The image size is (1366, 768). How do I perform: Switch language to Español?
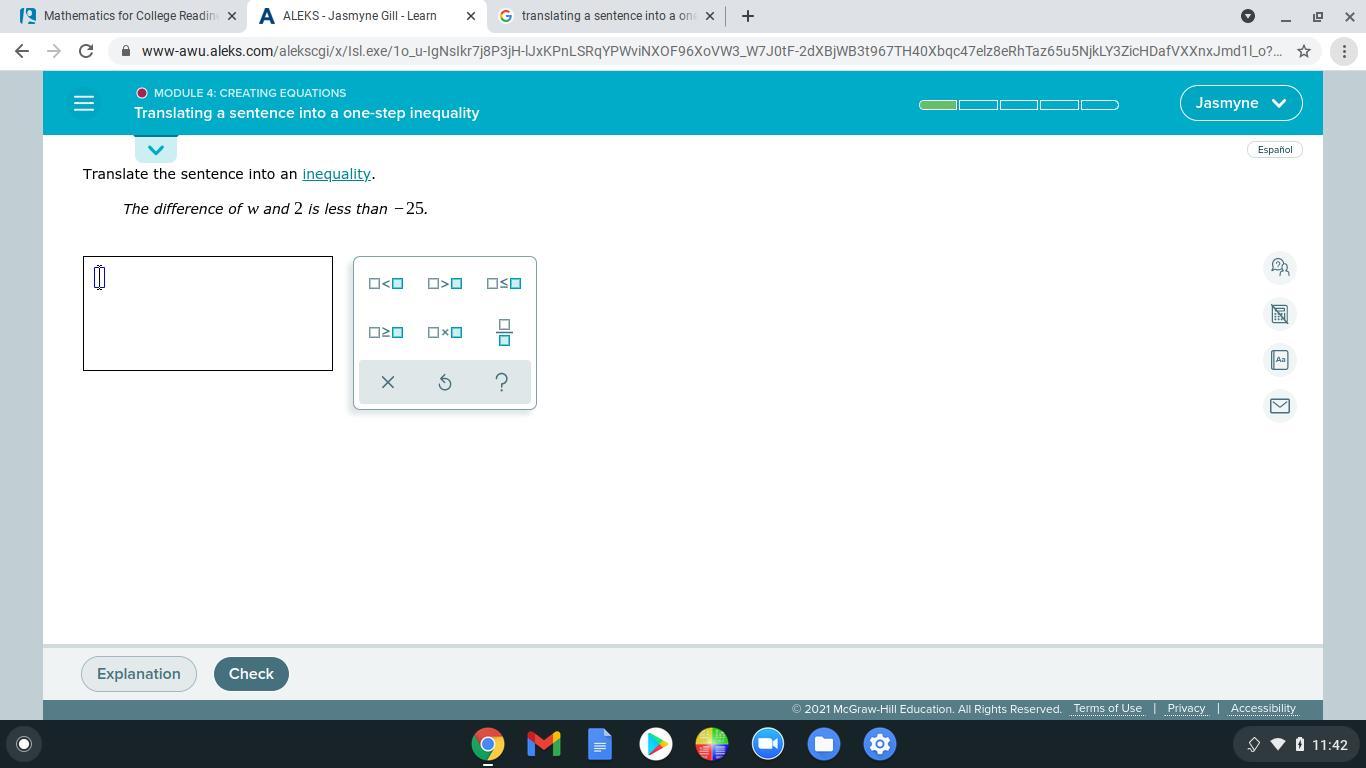(1275, 150)
